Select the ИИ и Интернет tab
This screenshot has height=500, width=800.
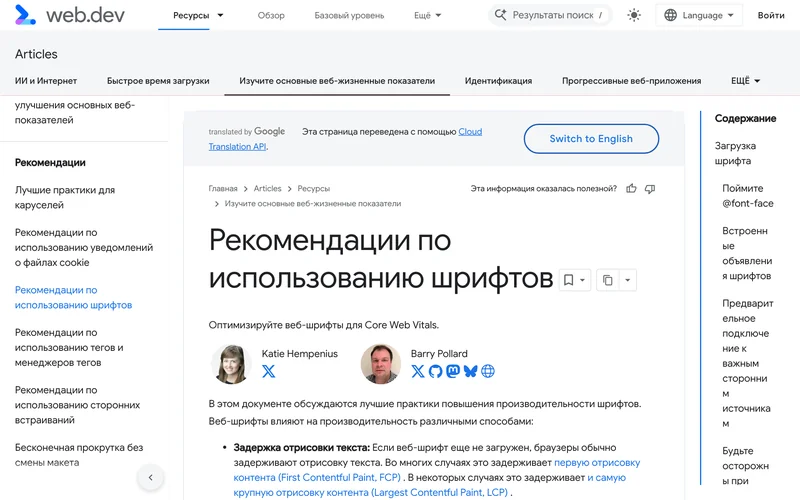(46, 81)
